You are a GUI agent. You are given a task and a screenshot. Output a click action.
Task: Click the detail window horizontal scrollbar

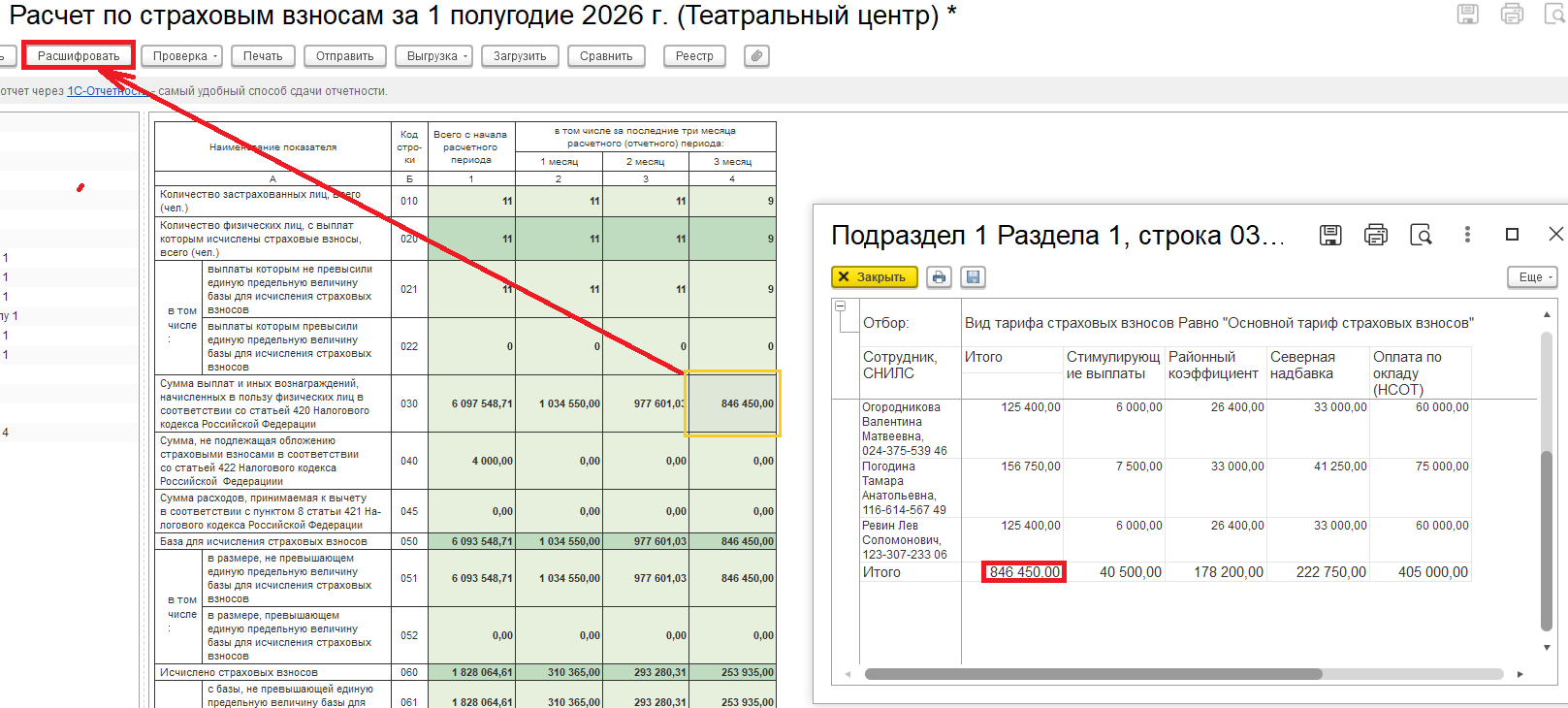(1093, 674)
